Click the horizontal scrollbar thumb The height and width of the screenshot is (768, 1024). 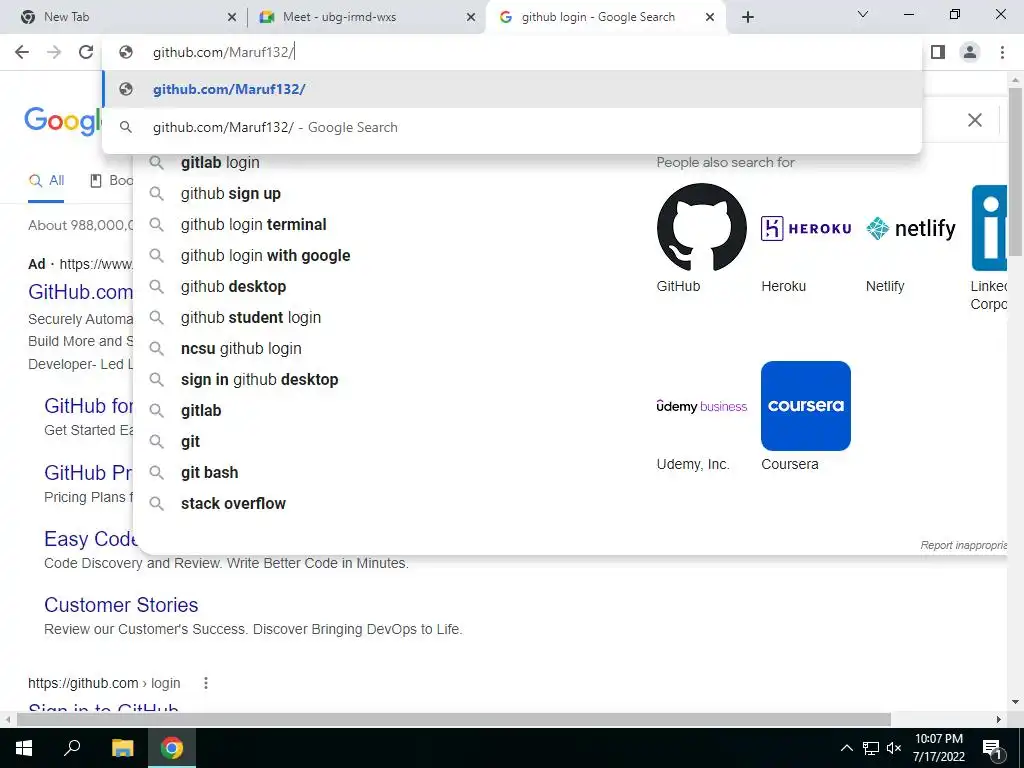pos(454,720)
